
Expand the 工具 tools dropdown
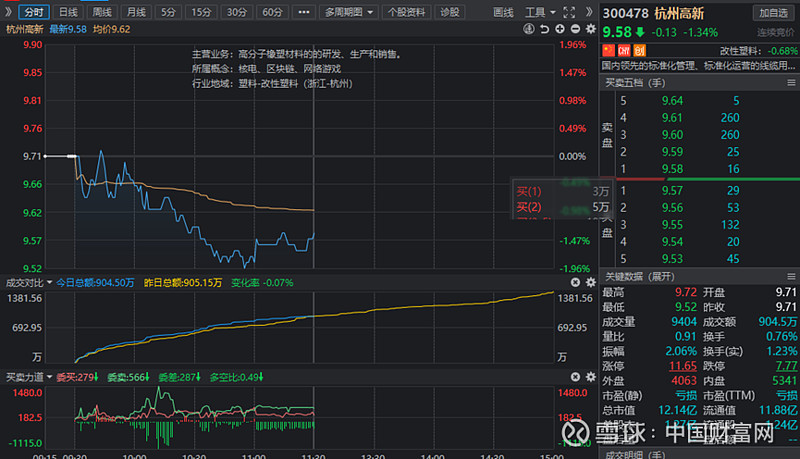click(540, 12)
